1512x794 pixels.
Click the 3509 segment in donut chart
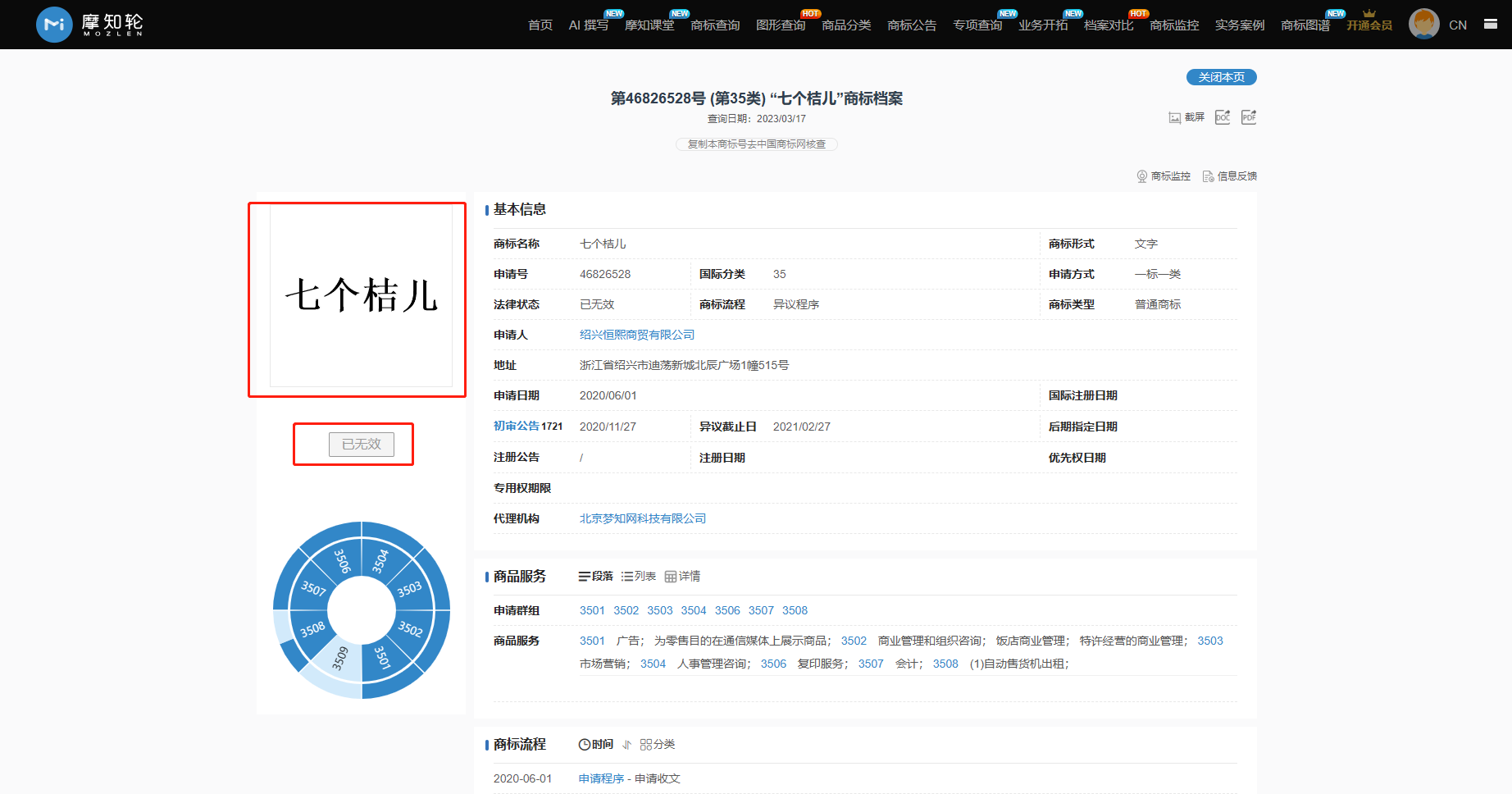click(x=339, y=660)
